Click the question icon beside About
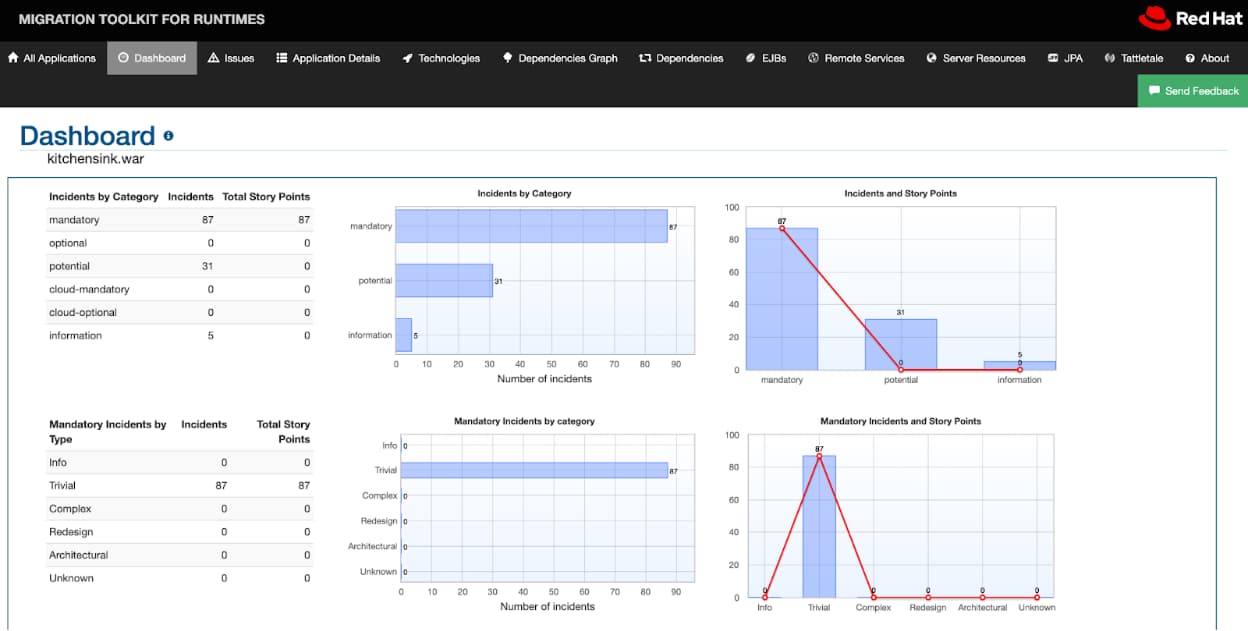The width and height of the screenshot is (1248, 631). (1190, 58)
